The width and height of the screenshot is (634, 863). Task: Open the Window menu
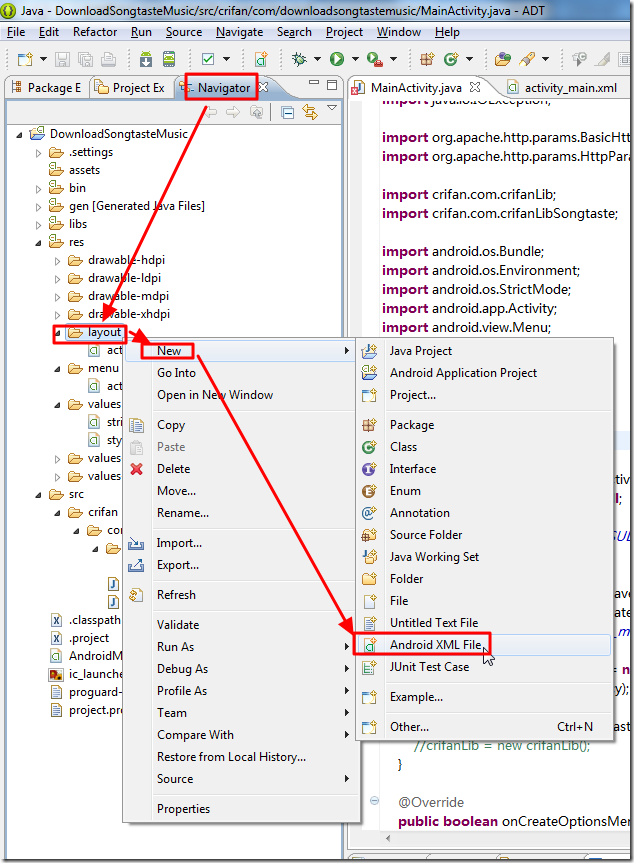click(398, 32)
